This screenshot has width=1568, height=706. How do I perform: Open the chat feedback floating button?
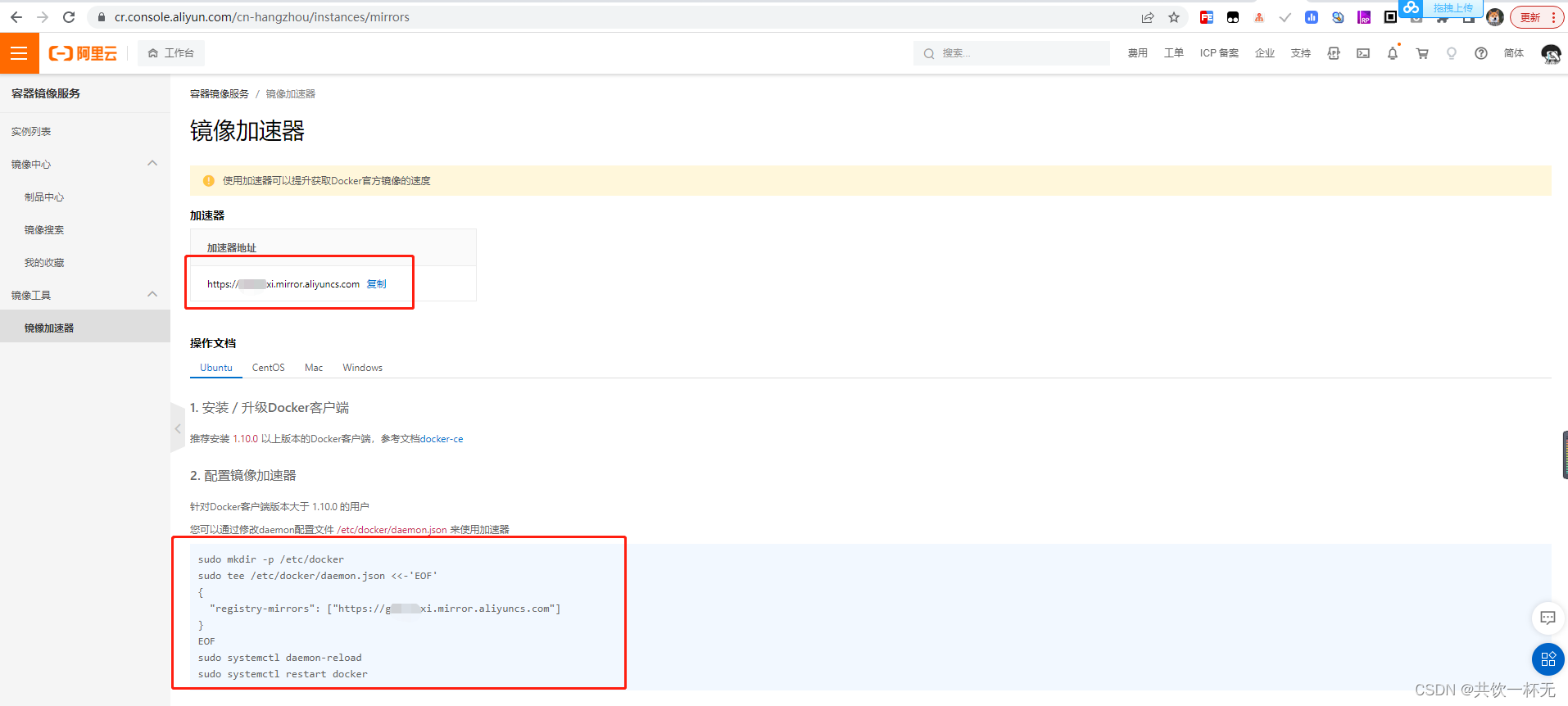[1548, 618]
